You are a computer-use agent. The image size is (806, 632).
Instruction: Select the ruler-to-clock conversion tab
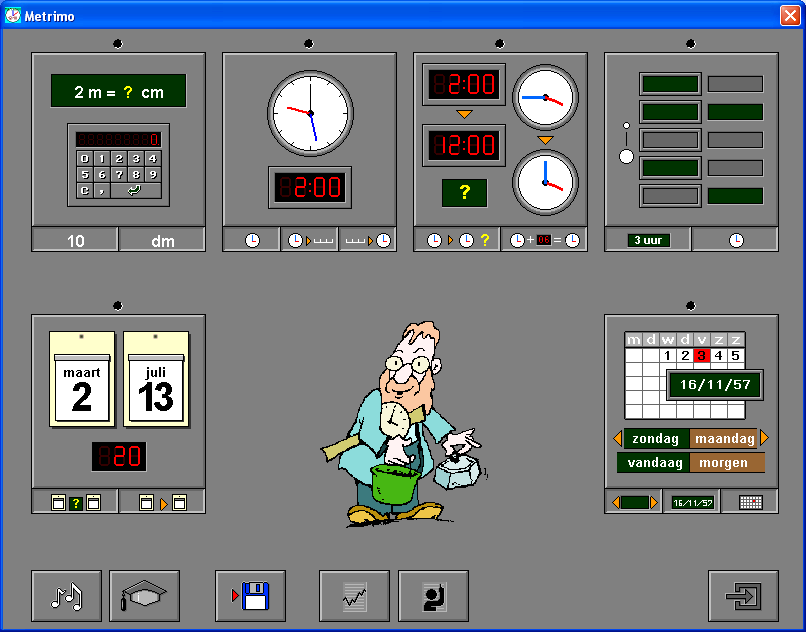pyautogui.click(x=368, y=240)
